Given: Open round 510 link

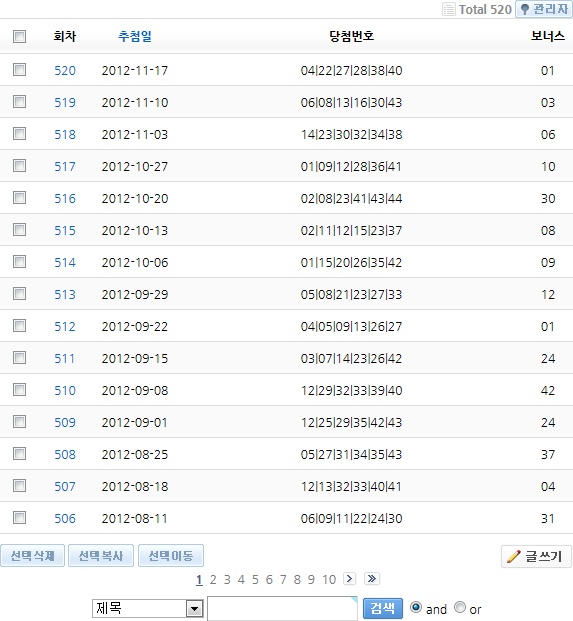Looking at the screenshot, I should 65,391.
